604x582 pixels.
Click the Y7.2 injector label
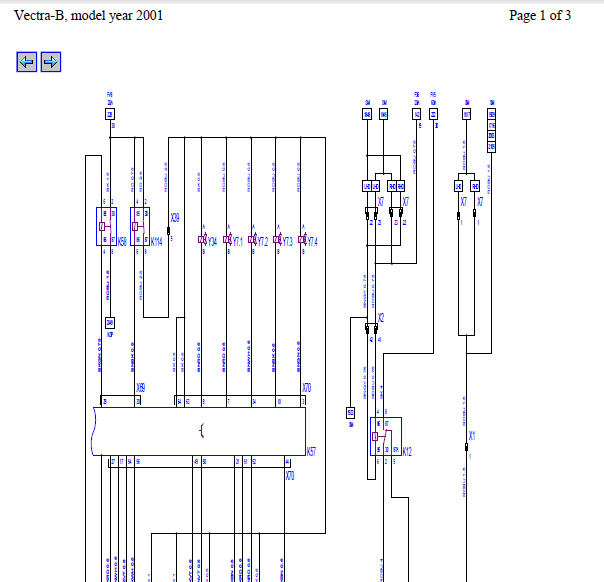(x=263, y=242)
